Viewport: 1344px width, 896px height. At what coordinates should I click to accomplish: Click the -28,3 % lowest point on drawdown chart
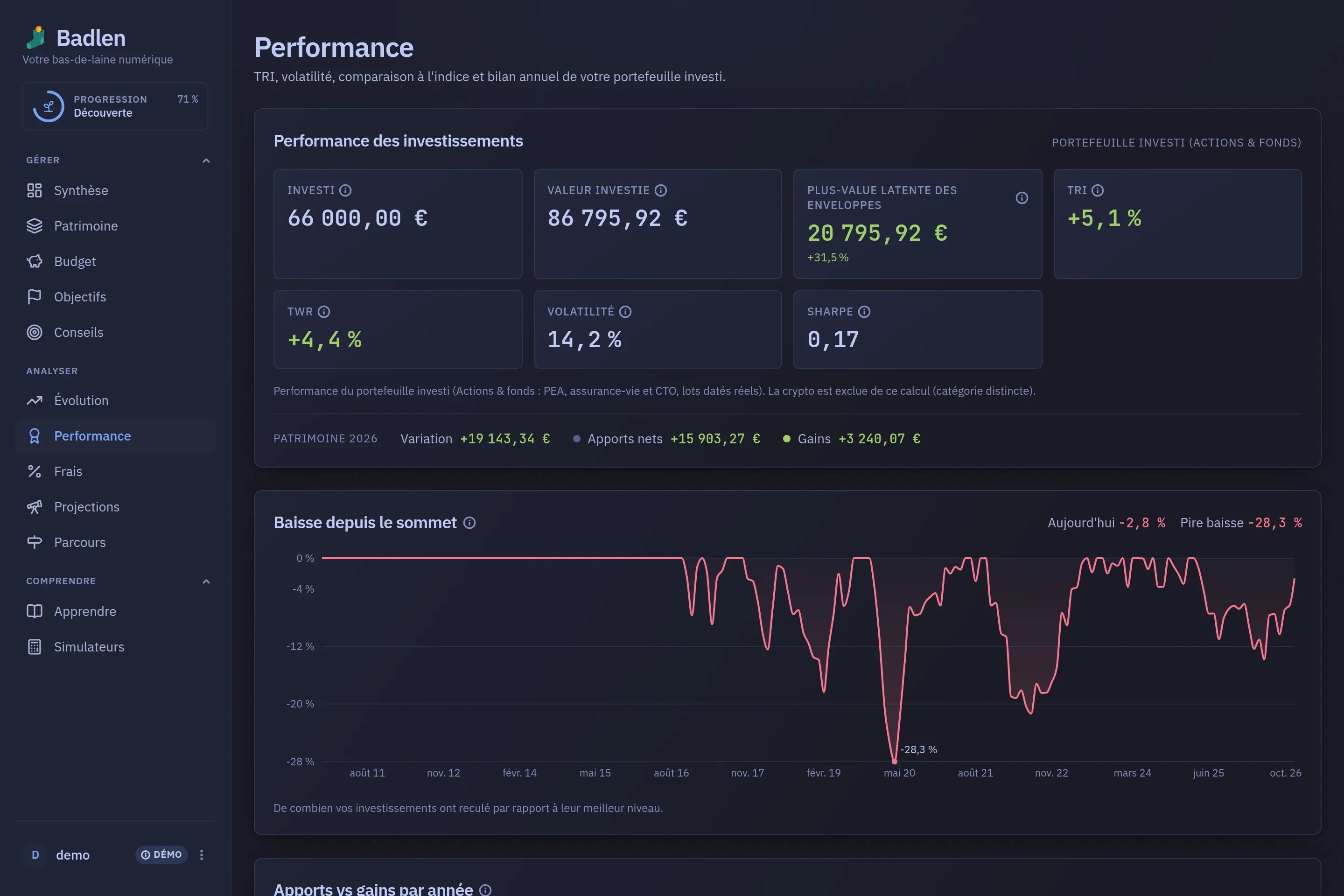point(894,761)
